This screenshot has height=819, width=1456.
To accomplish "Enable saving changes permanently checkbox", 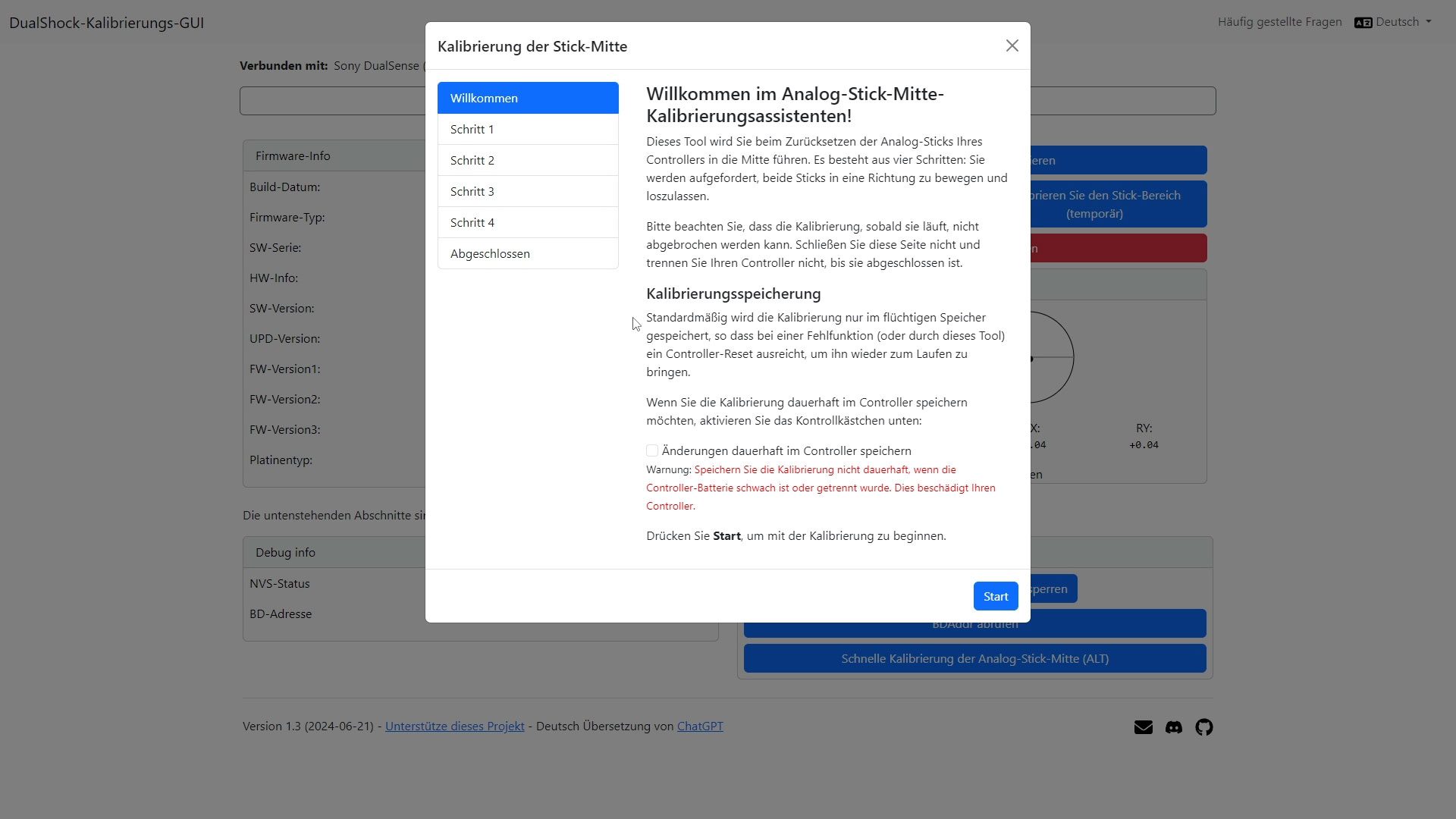I will coord(652,450).
